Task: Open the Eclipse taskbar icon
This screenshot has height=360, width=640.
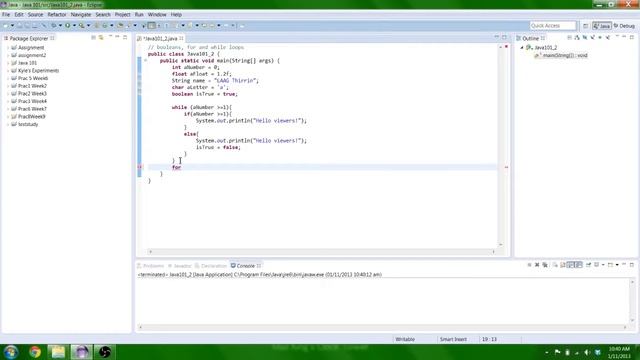Action: coord(81,352)
